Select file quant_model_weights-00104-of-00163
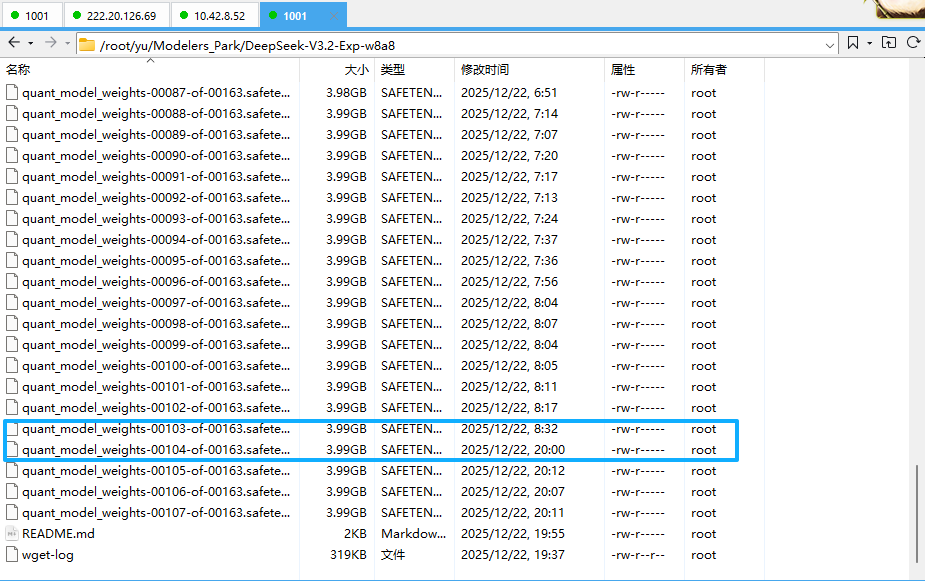 pyautogui.click(x=156, y=449)
